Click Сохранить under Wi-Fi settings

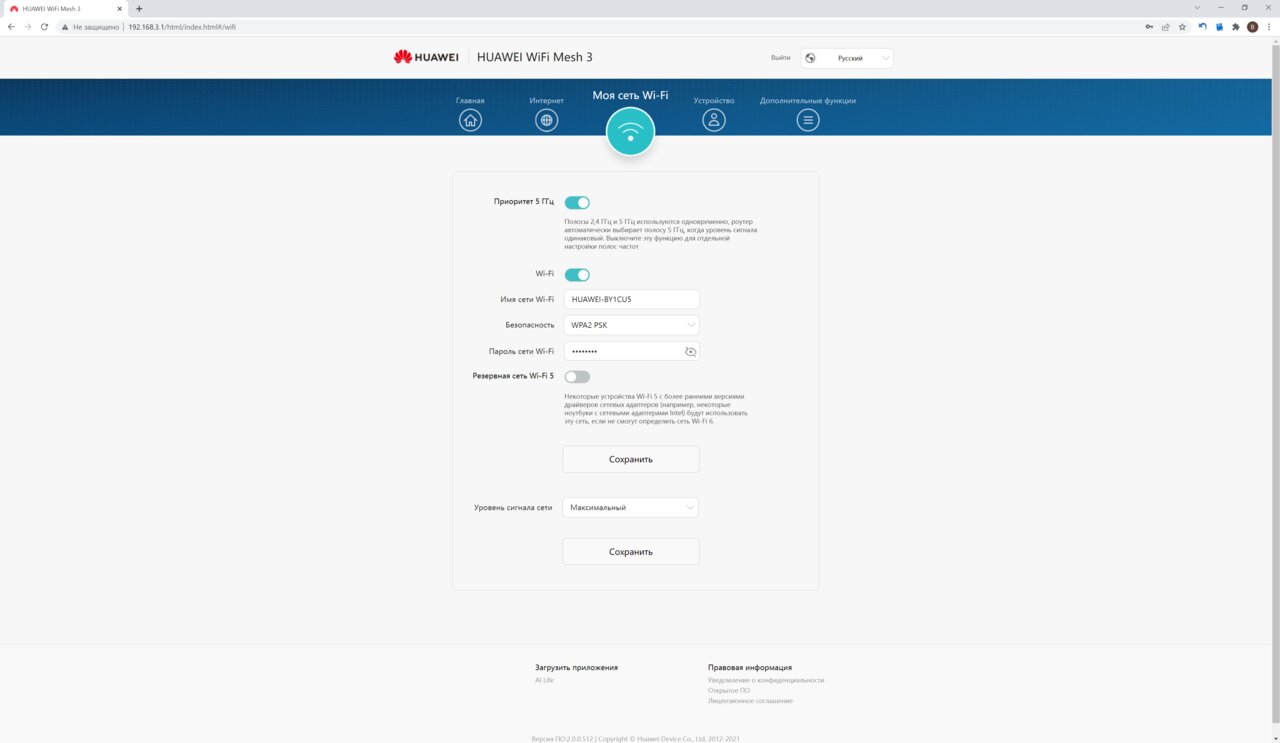[x=631, y=460]
